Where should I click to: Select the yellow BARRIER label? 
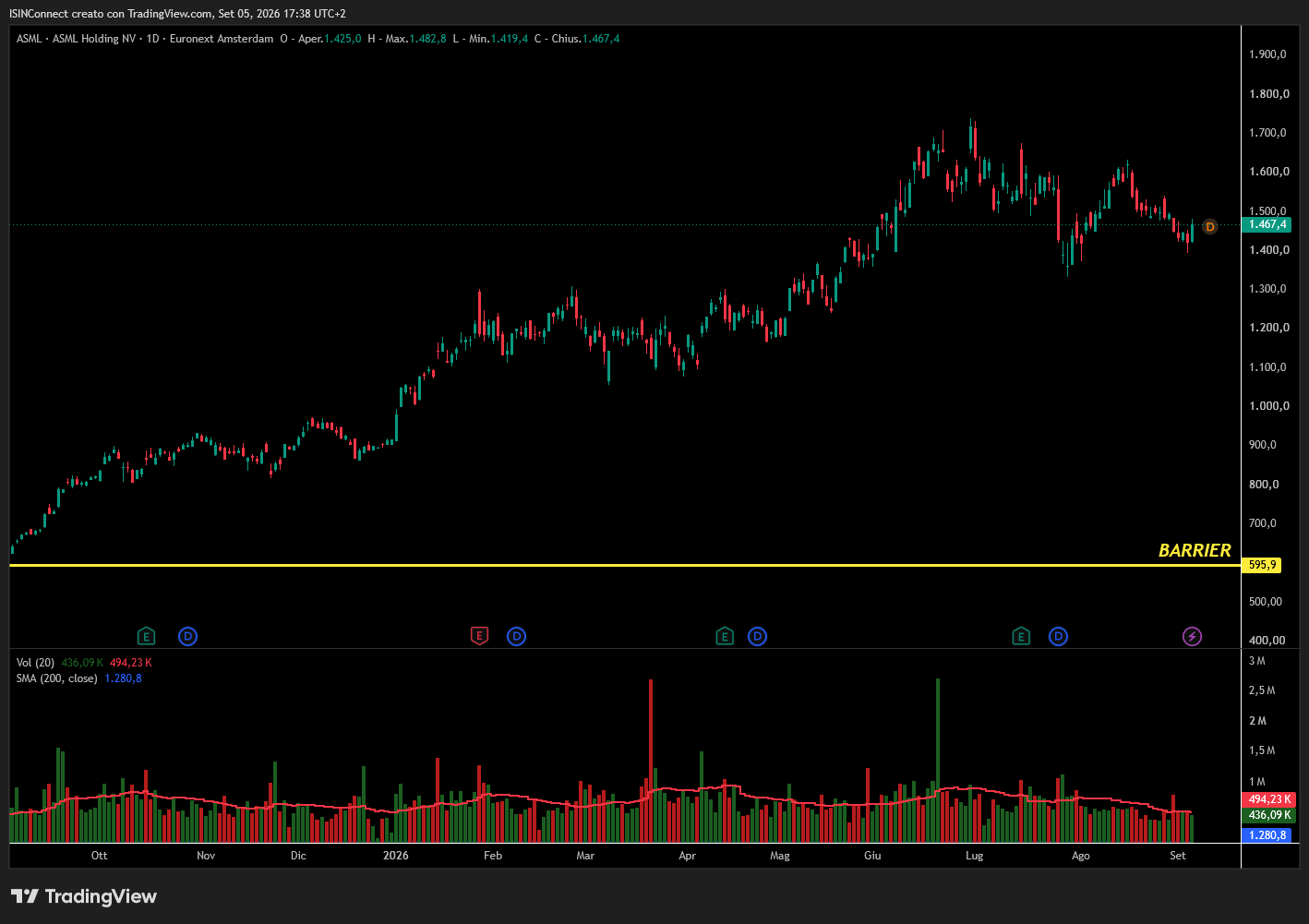tap(1195, 550)
